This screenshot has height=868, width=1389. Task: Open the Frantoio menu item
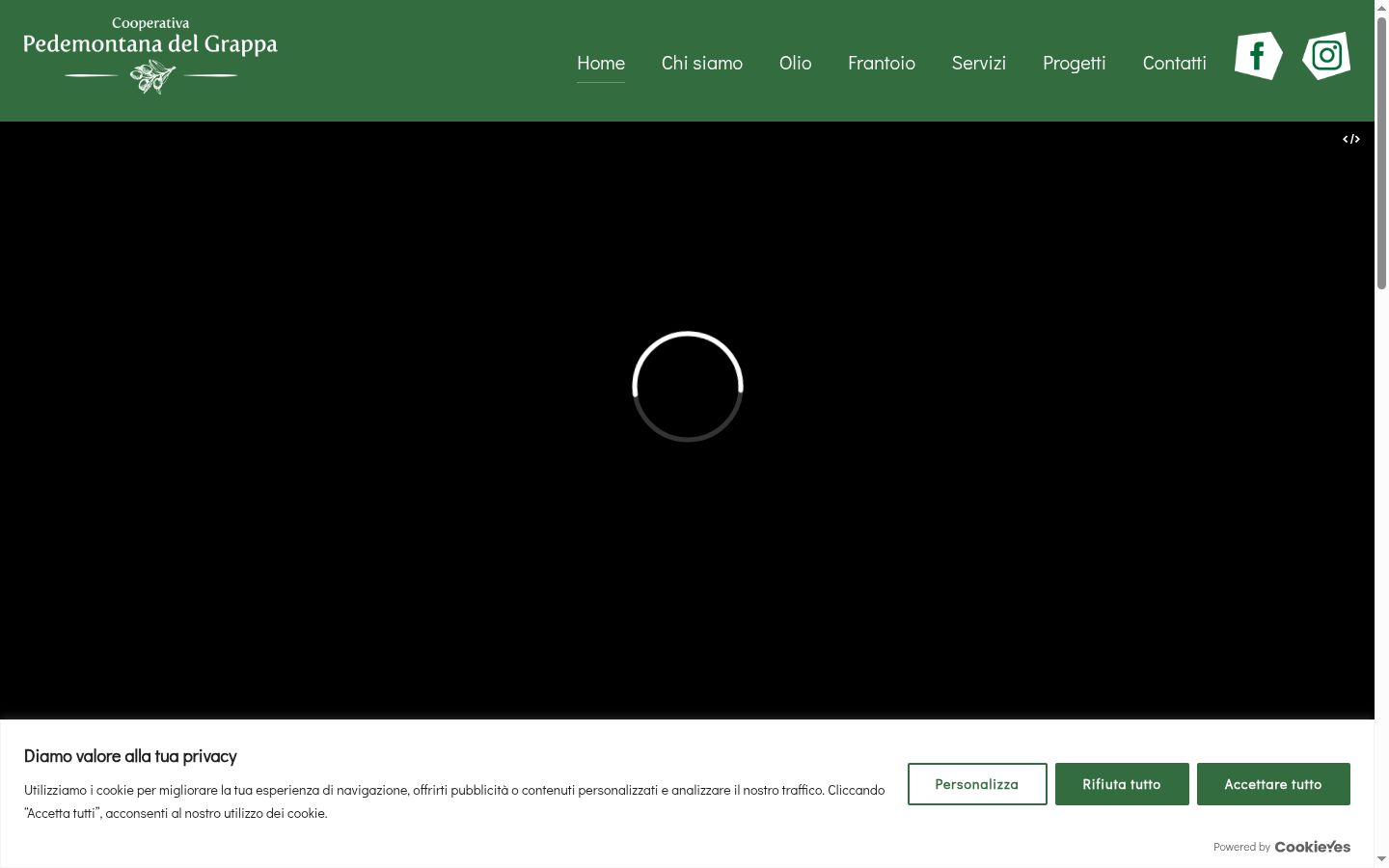pos(882,63)
